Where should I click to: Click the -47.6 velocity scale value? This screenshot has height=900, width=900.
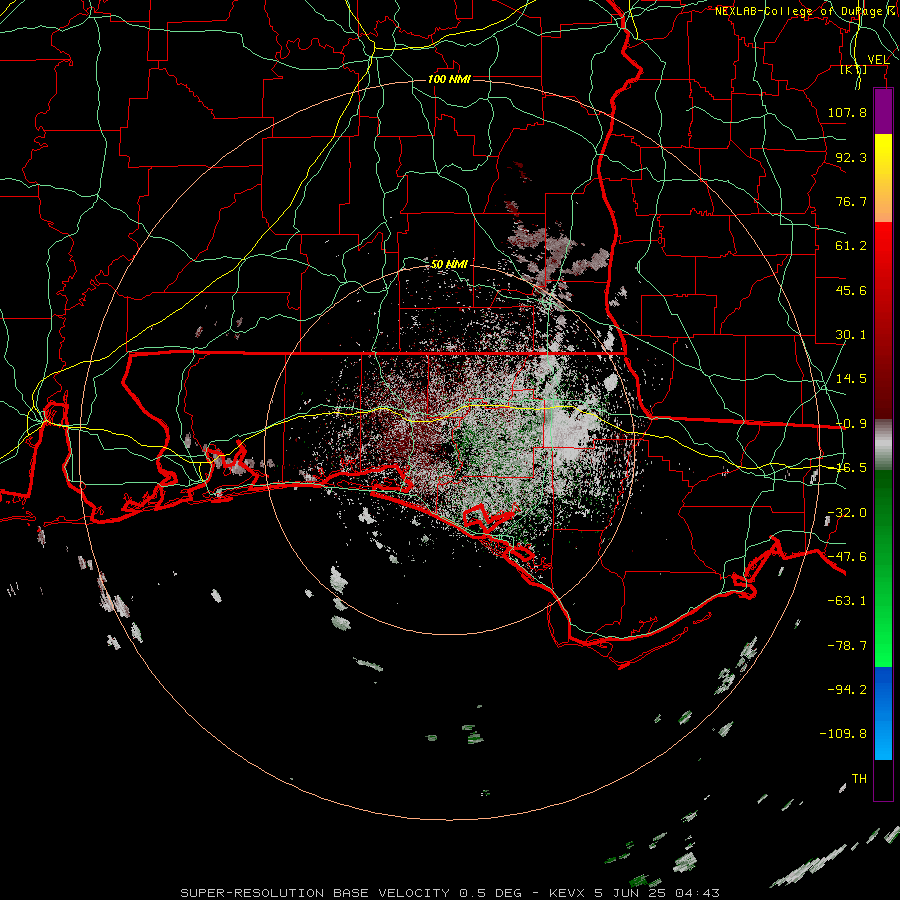pos(847,557)
